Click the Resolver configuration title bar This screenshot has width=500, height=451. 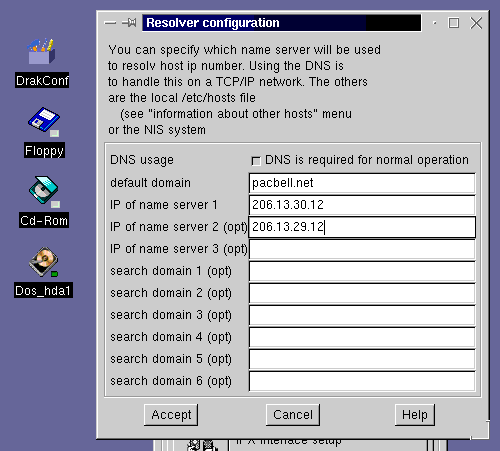(282, 23)
